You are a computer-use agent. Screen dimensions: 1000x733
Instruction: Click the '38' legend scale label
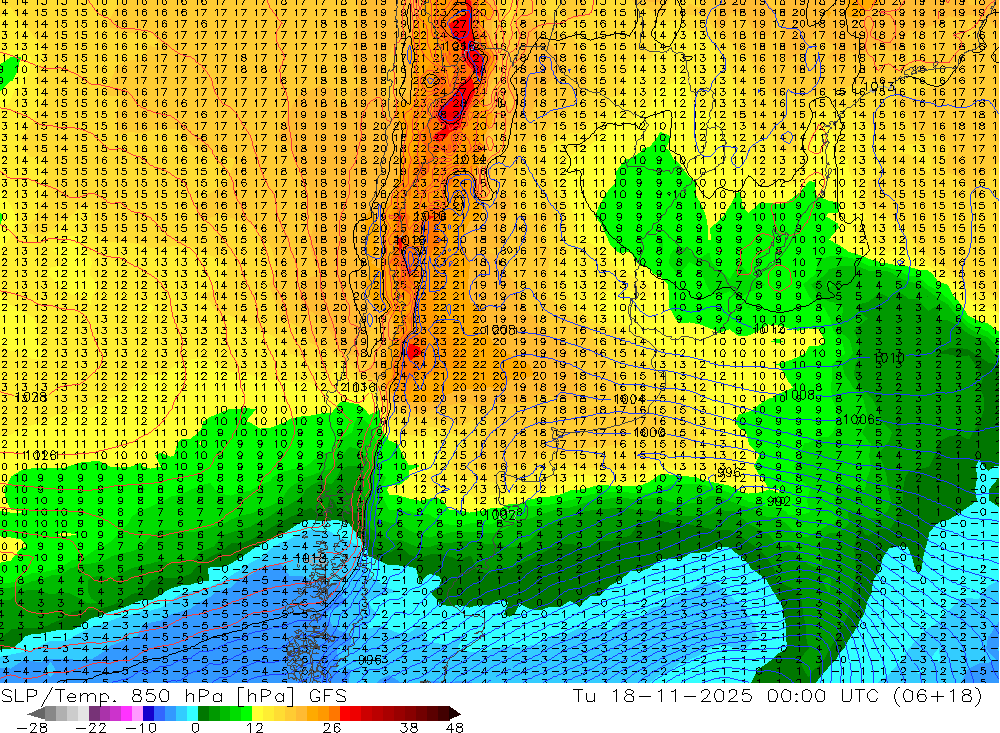409,727
